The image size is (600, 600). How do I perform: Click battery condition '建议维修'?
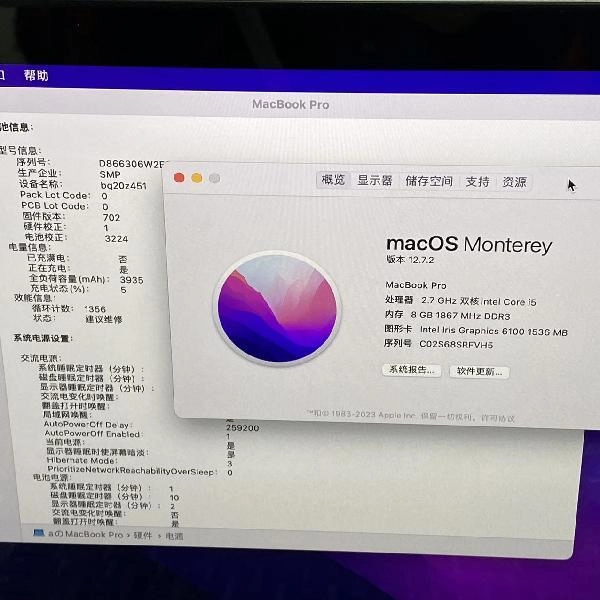pyautogui.click(x=104, y=319)
